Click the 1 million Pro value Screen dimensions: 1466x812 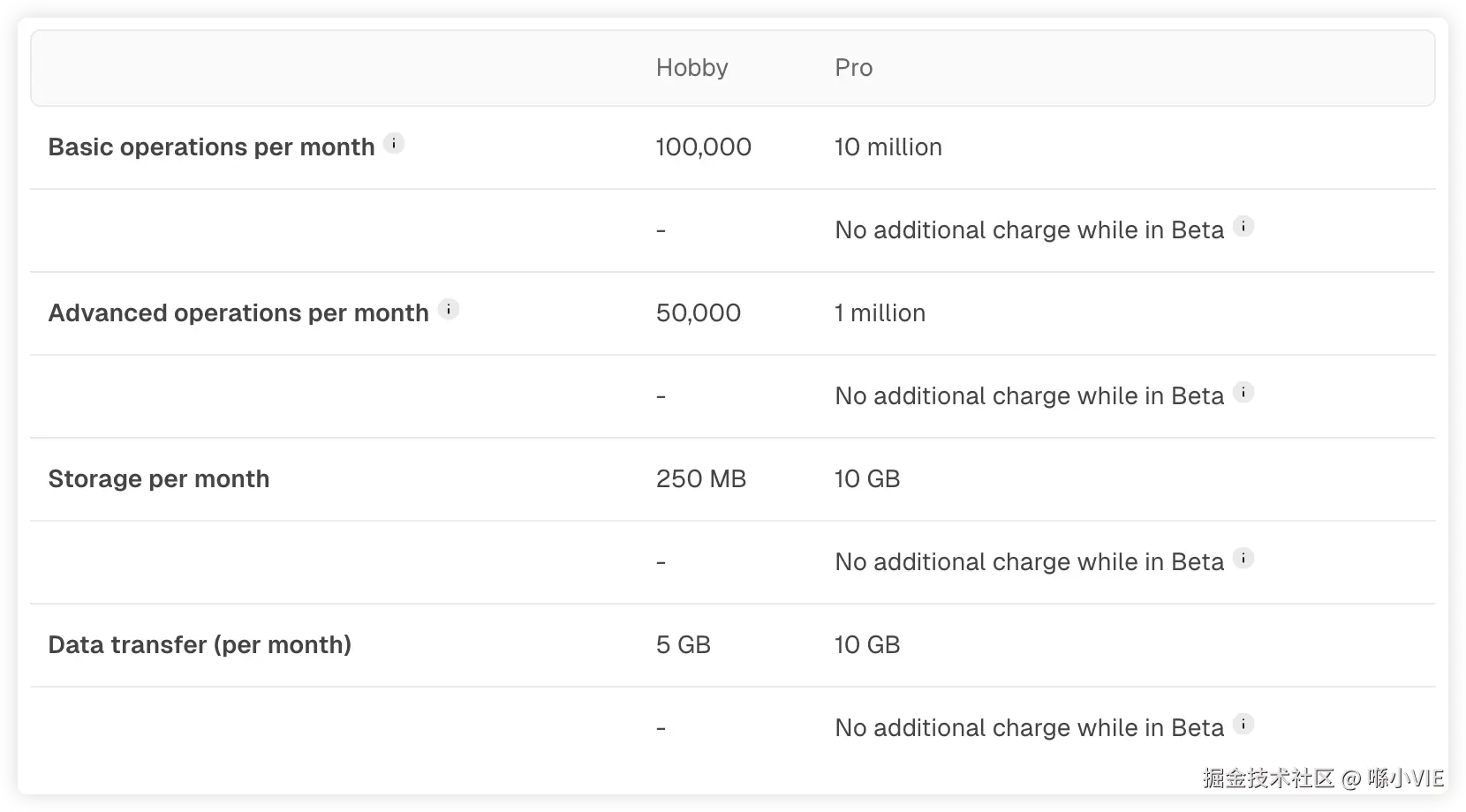(880, 312)
